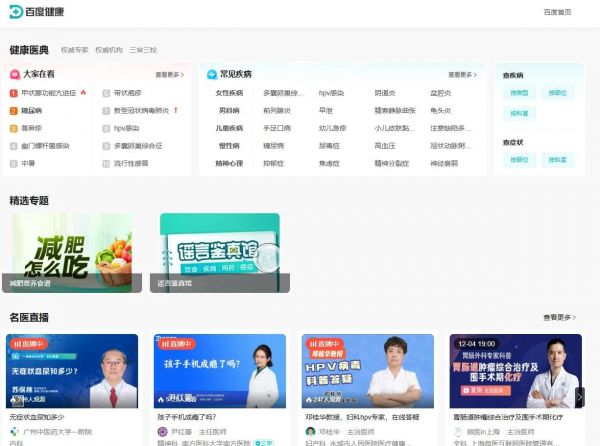The height and width of the screenshot is (446, 600).
Task: Open the 精神心理 category
Action: [x=229, y=163]
